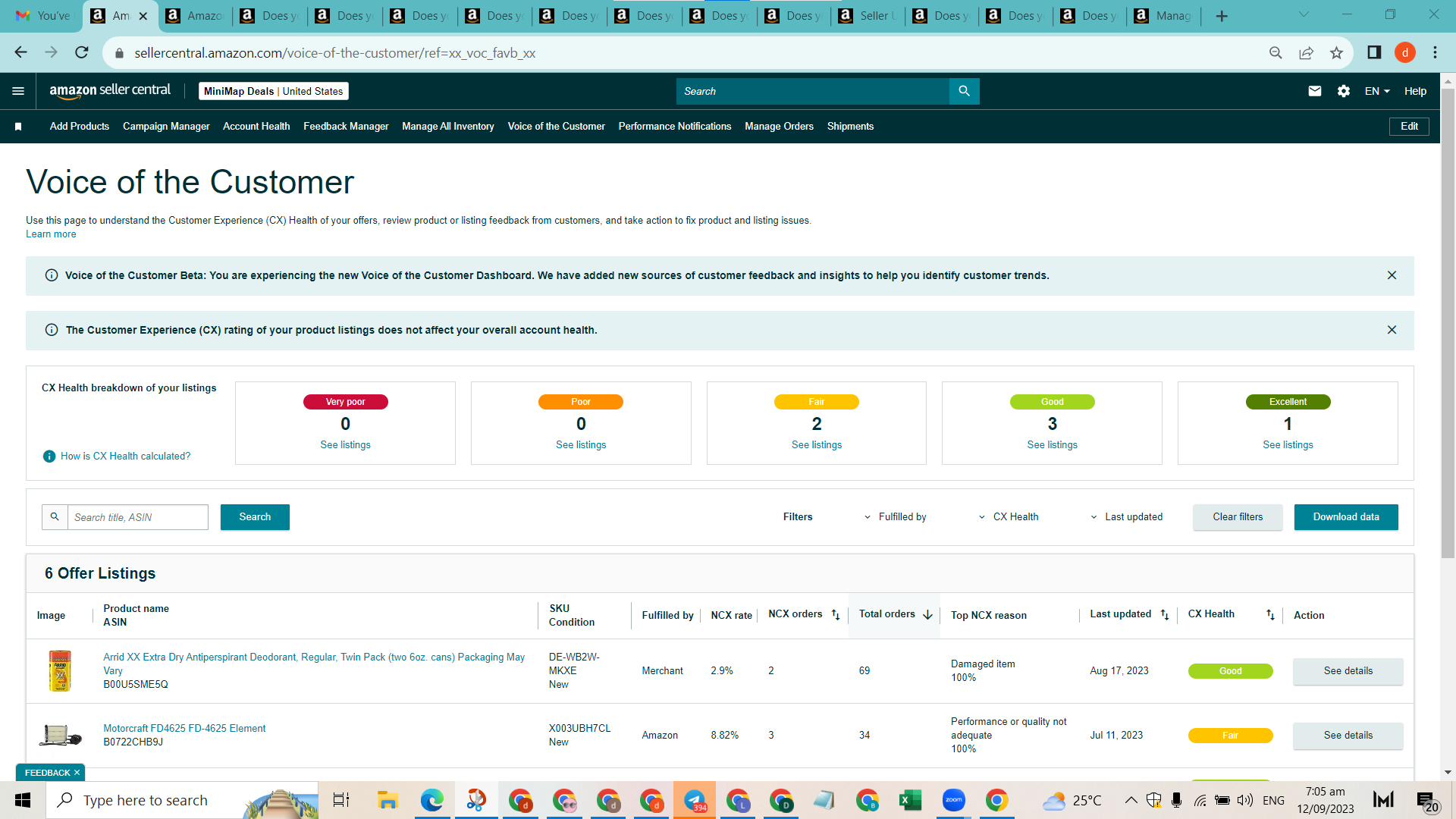Image resolution: width=1456 pixels, height=819 pixels.
Task: Open Manage All Inventory
Action: pos(448,127)
